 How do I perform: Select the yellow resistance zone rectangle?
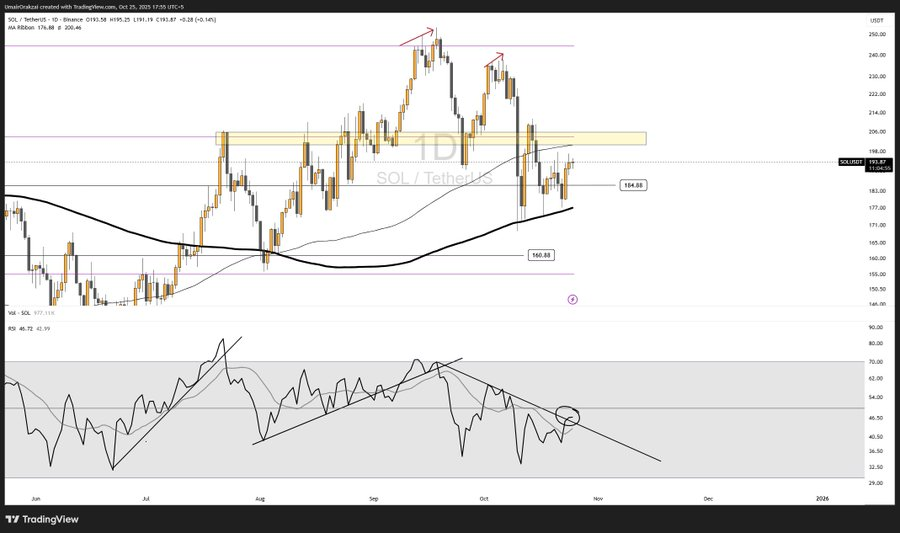[x=430, y=138]
